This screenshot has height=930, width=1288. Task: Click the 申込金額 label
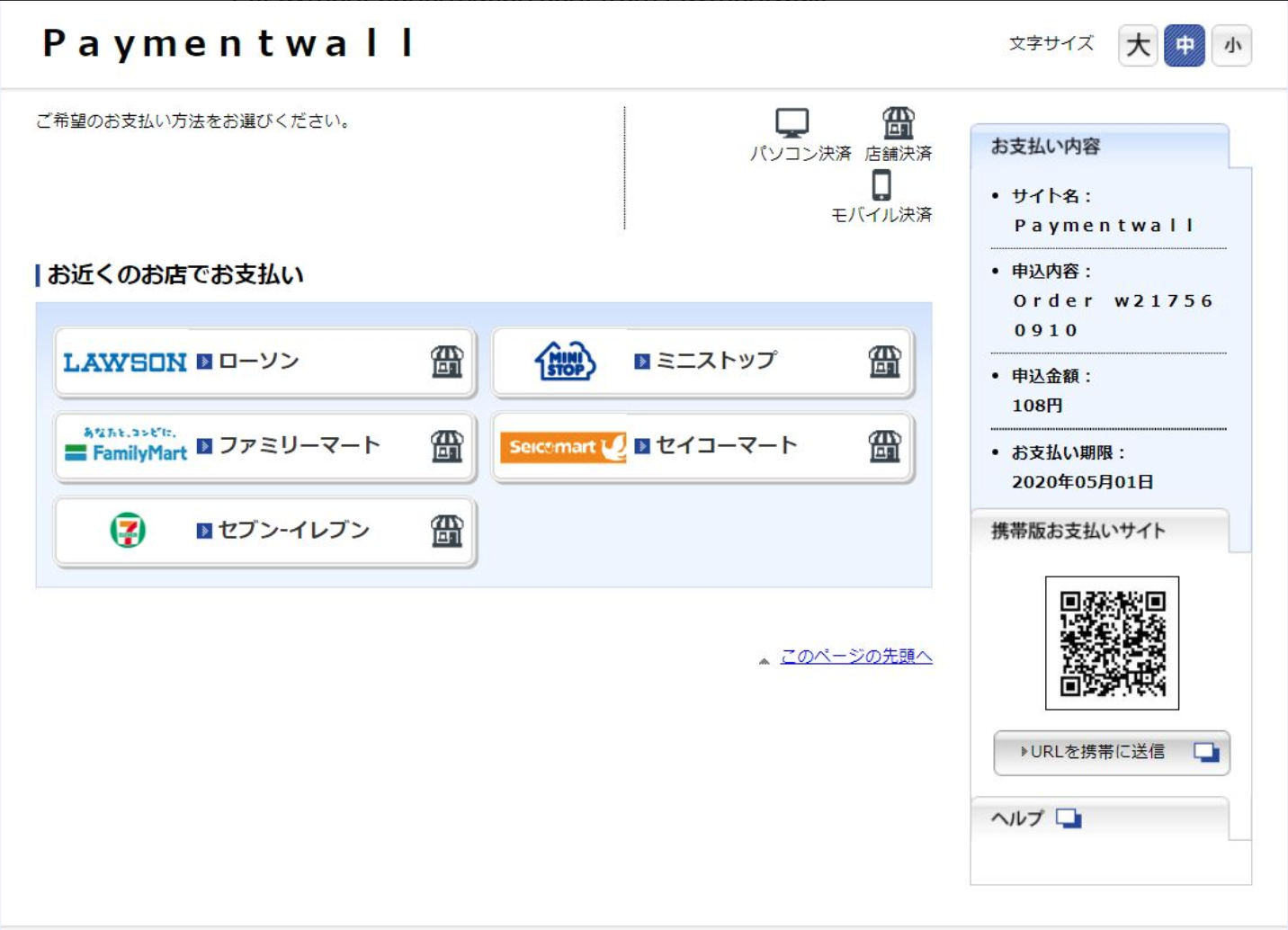(1051, 376)
